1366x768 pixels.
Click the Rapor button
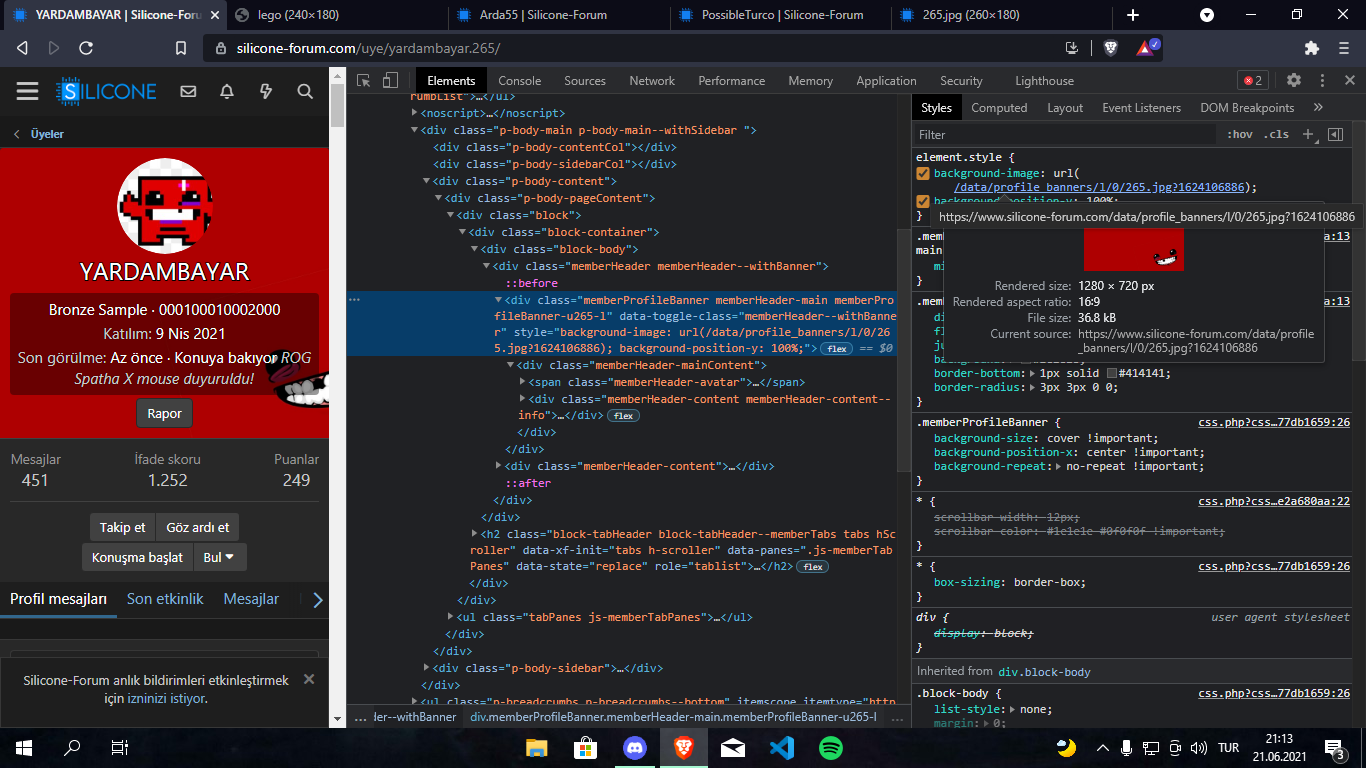click(x=164, y=413)
